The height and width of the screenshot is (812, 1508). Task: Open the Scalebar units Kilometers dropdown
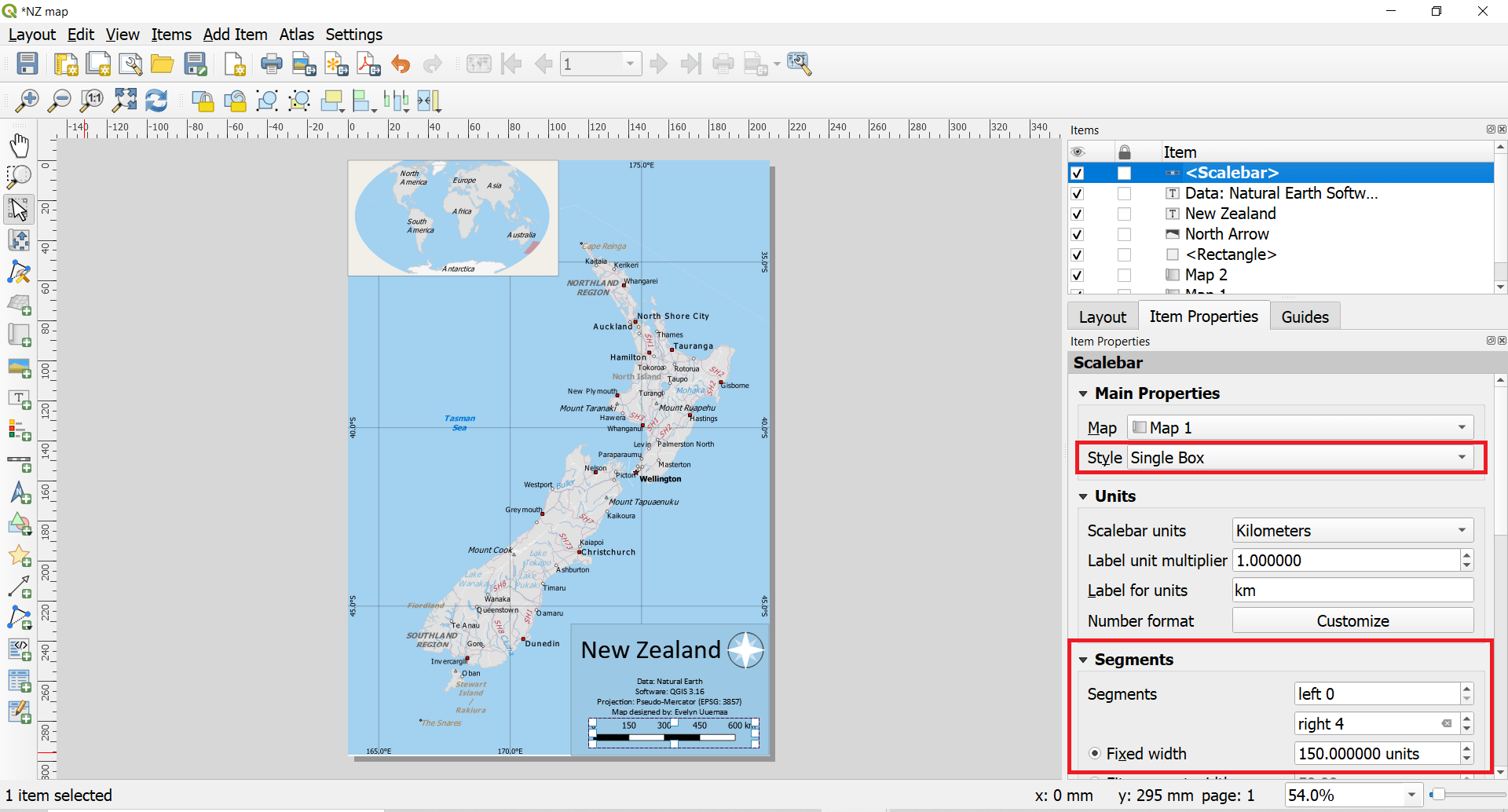(x=1352, y=531)
